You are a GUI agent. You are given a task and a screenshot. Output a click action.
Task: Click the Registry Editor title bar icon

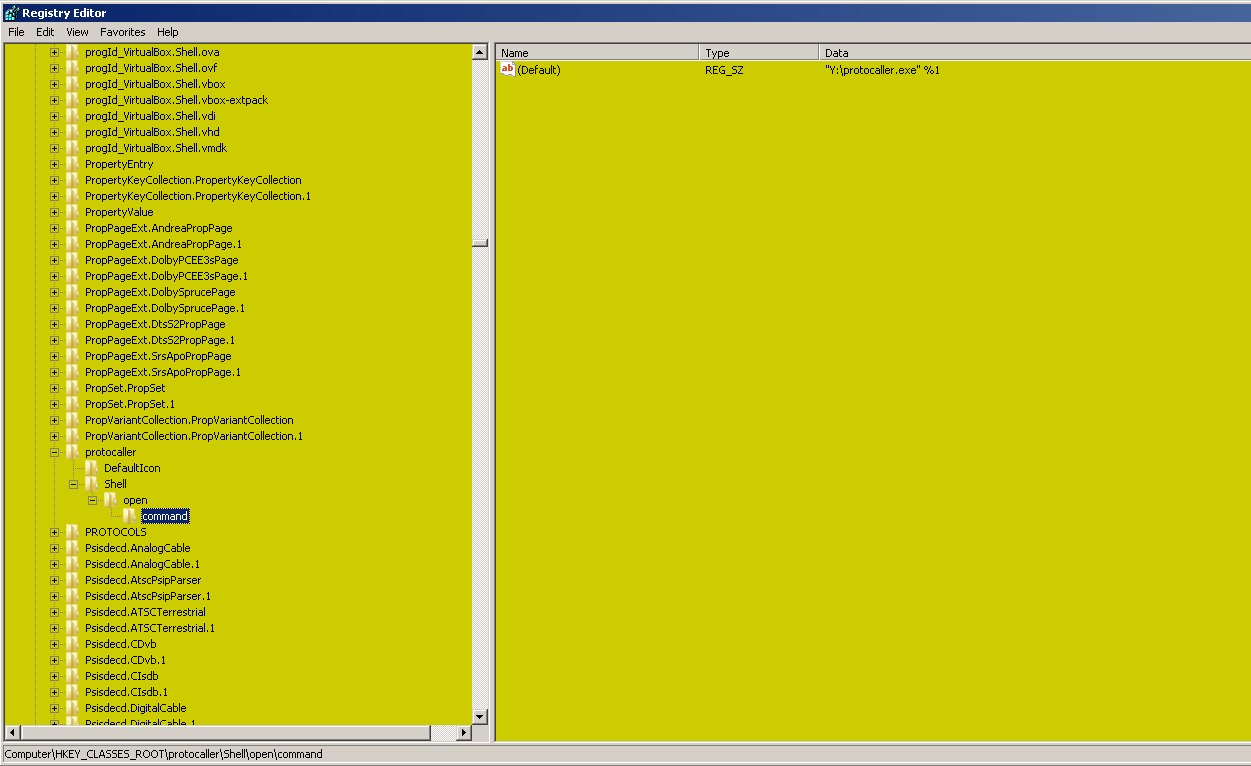[11, 13]
